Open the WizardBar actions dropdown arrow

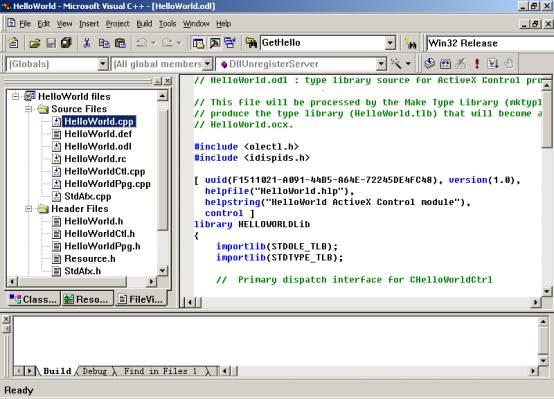click(x=408, y=64)
